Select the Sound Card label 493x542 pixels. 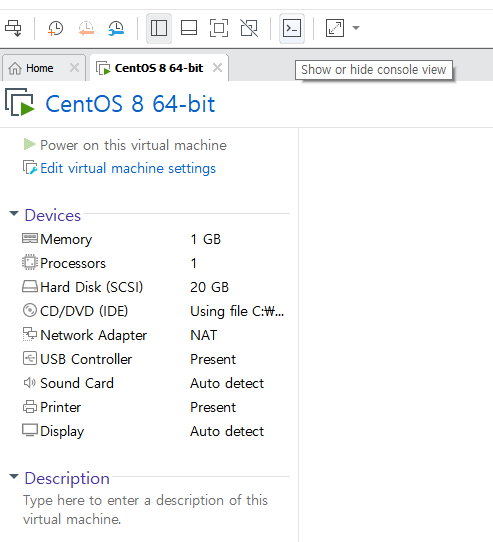tap(77, 383)
